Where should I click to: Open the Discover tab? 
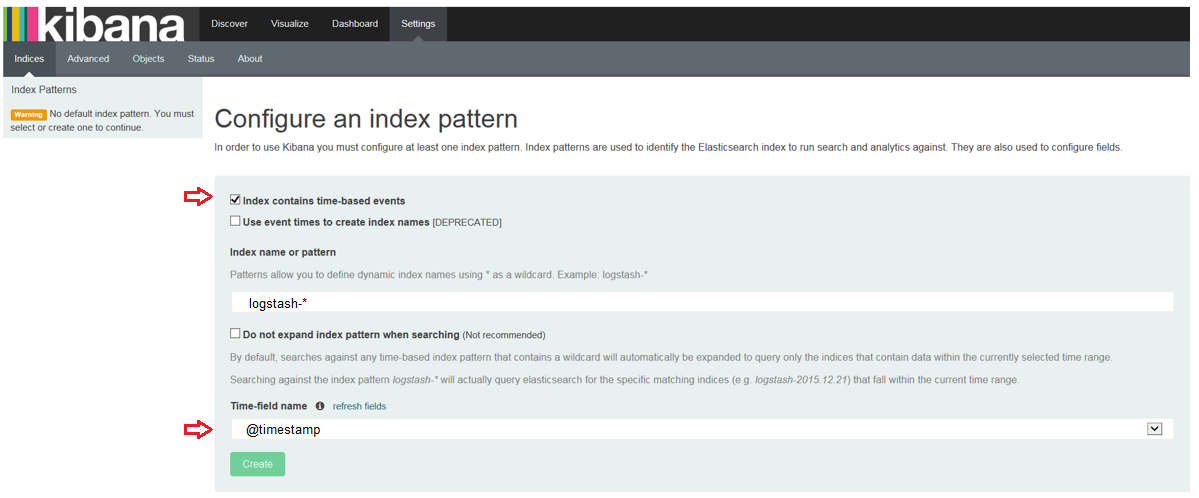click(229, 24)
